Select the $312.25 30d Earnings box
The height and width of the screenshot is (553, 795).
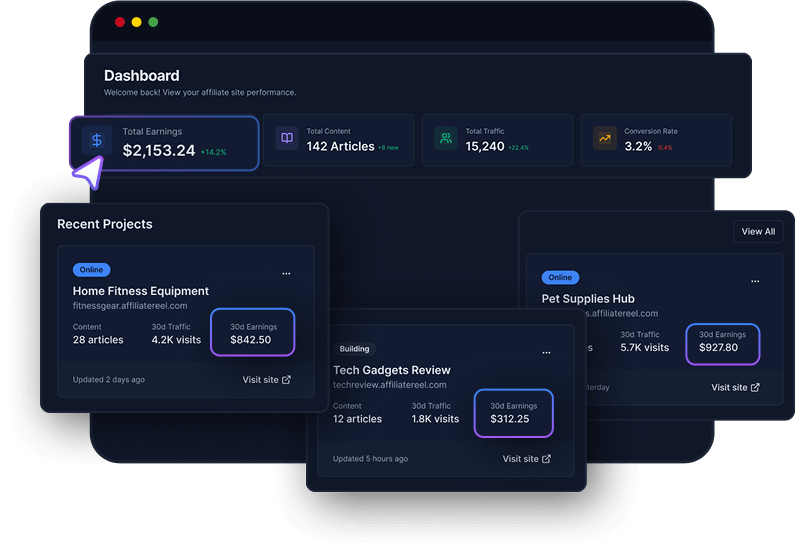click(512, 412)
